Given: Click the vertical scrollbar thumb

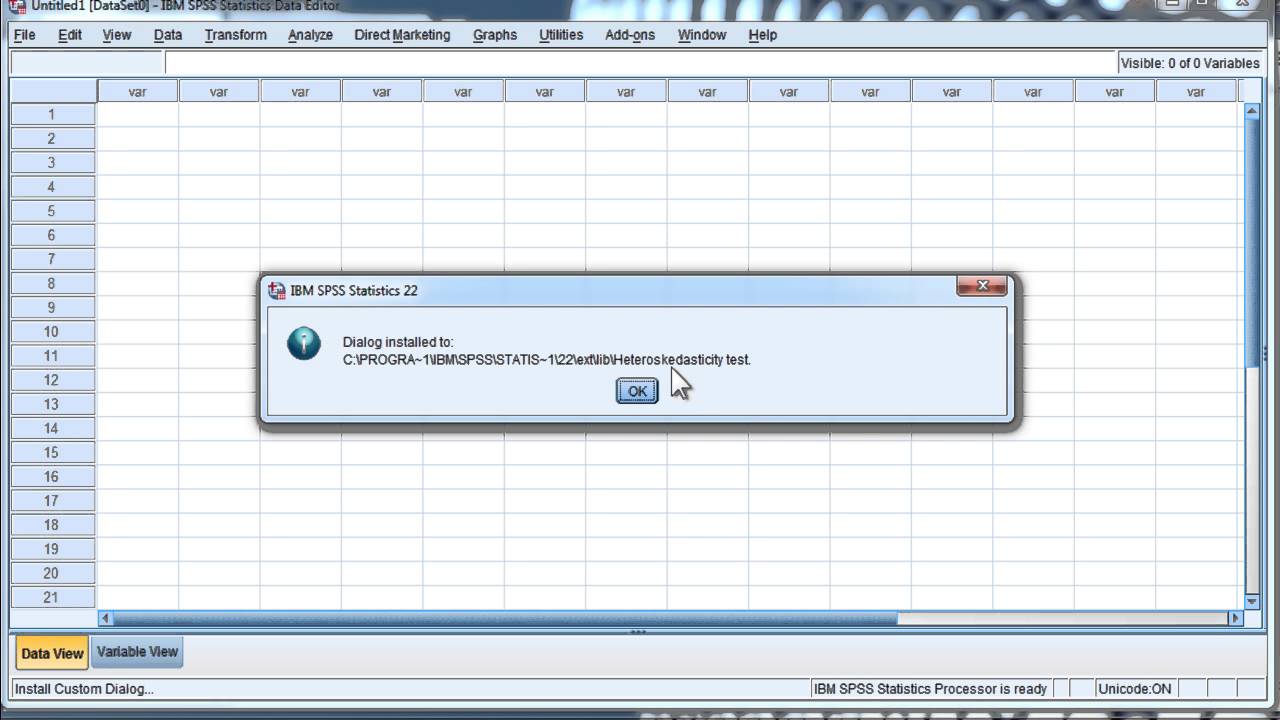Looking at the screenshot, I should coord(1251,242).
